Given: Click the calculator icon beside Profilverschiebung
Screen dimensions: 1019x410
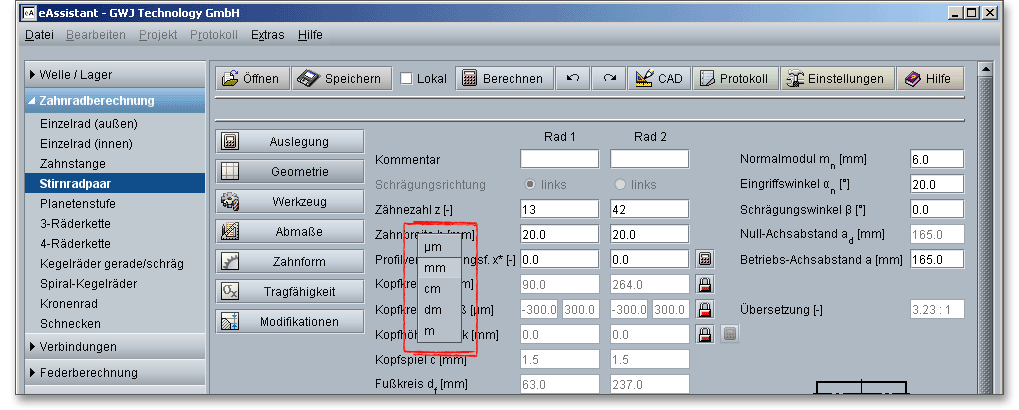Looking at the screenshot, I should tap(705, 259).
